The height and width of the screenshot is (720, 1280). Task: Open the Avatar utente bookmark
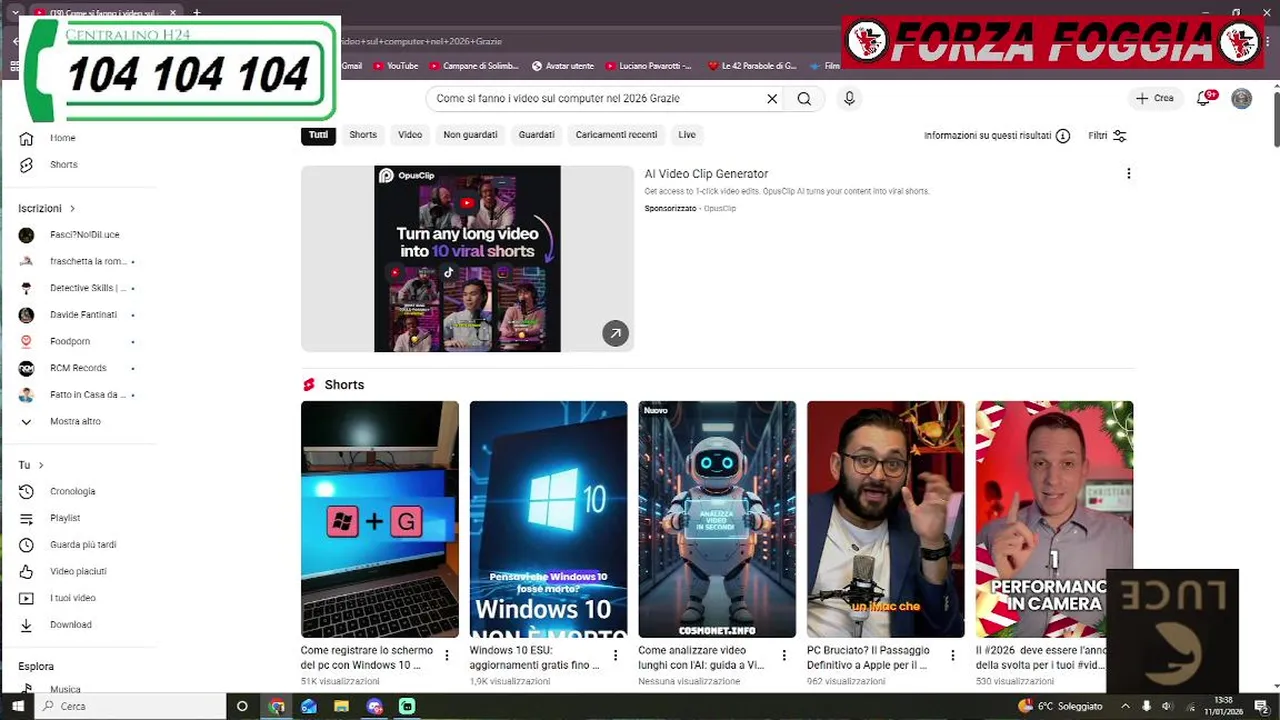(x=563, y=66)
